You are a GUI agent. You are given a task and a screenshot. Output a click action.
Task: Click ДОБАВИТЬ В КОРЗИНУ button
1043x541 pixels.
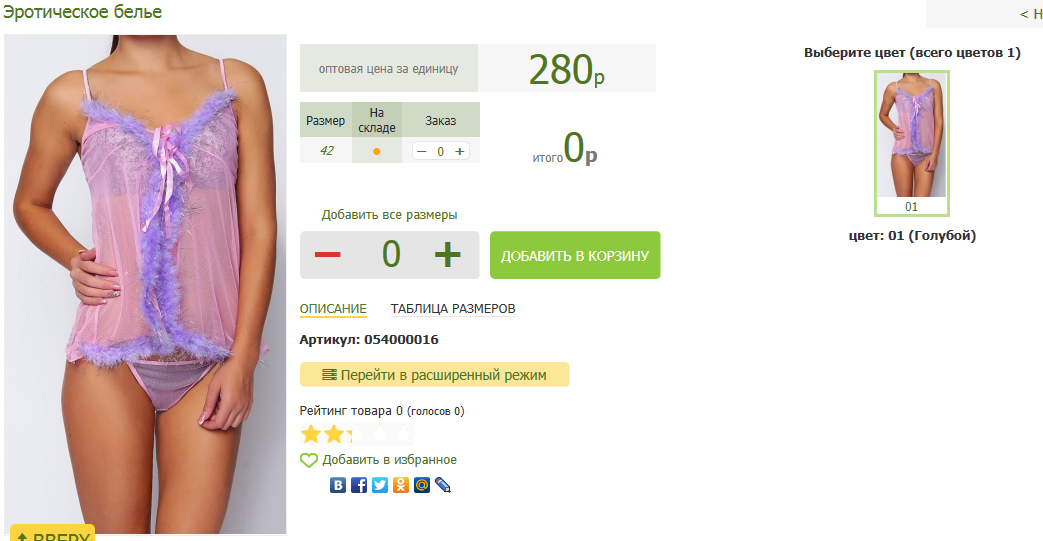point(575,255)
